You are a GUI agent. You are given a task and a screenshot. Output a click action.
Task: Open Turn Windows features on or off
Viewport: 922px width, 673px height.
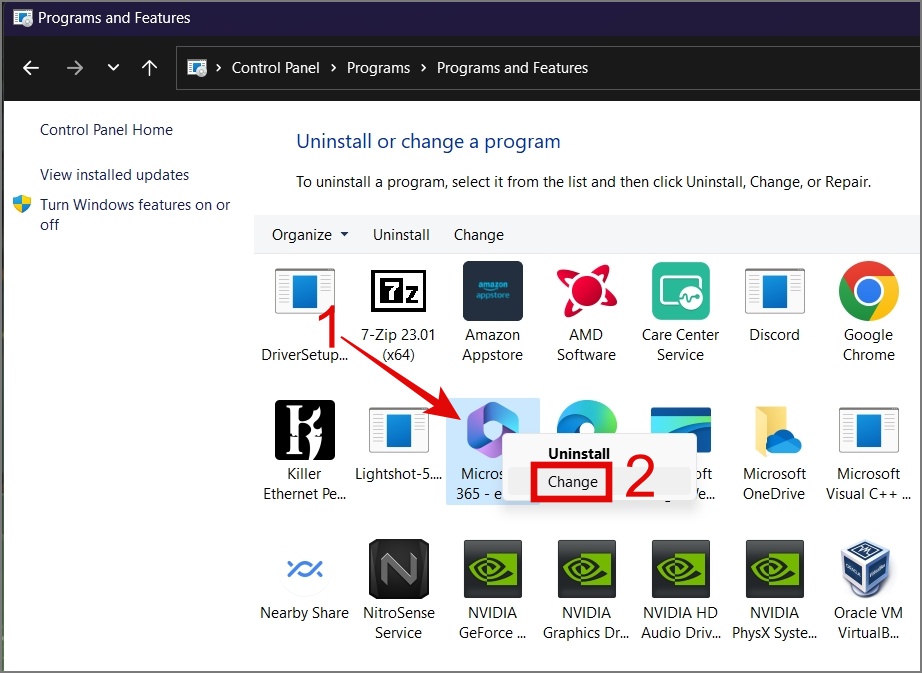click(135, 215)
